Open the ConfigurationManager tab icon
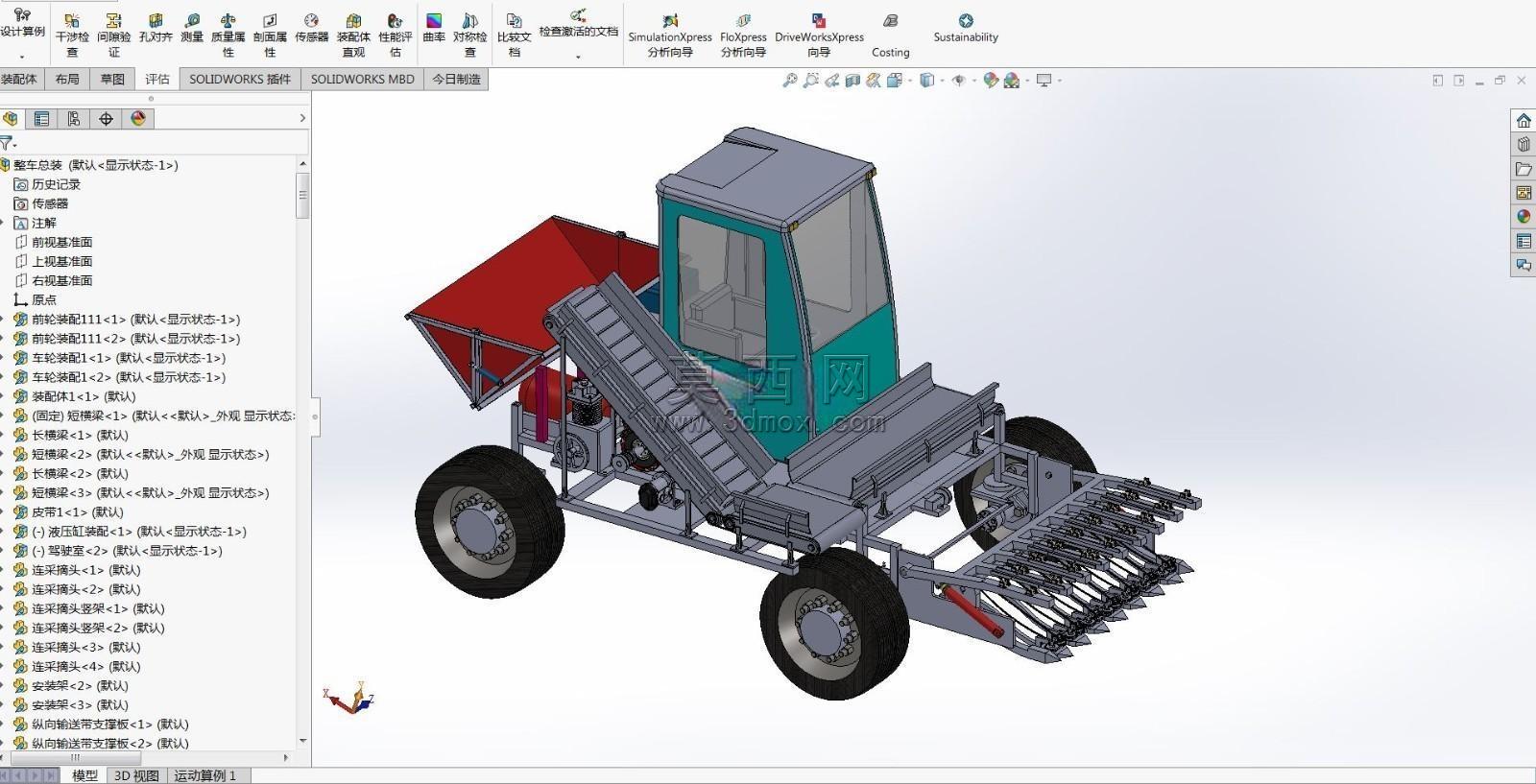 point(74,118)
